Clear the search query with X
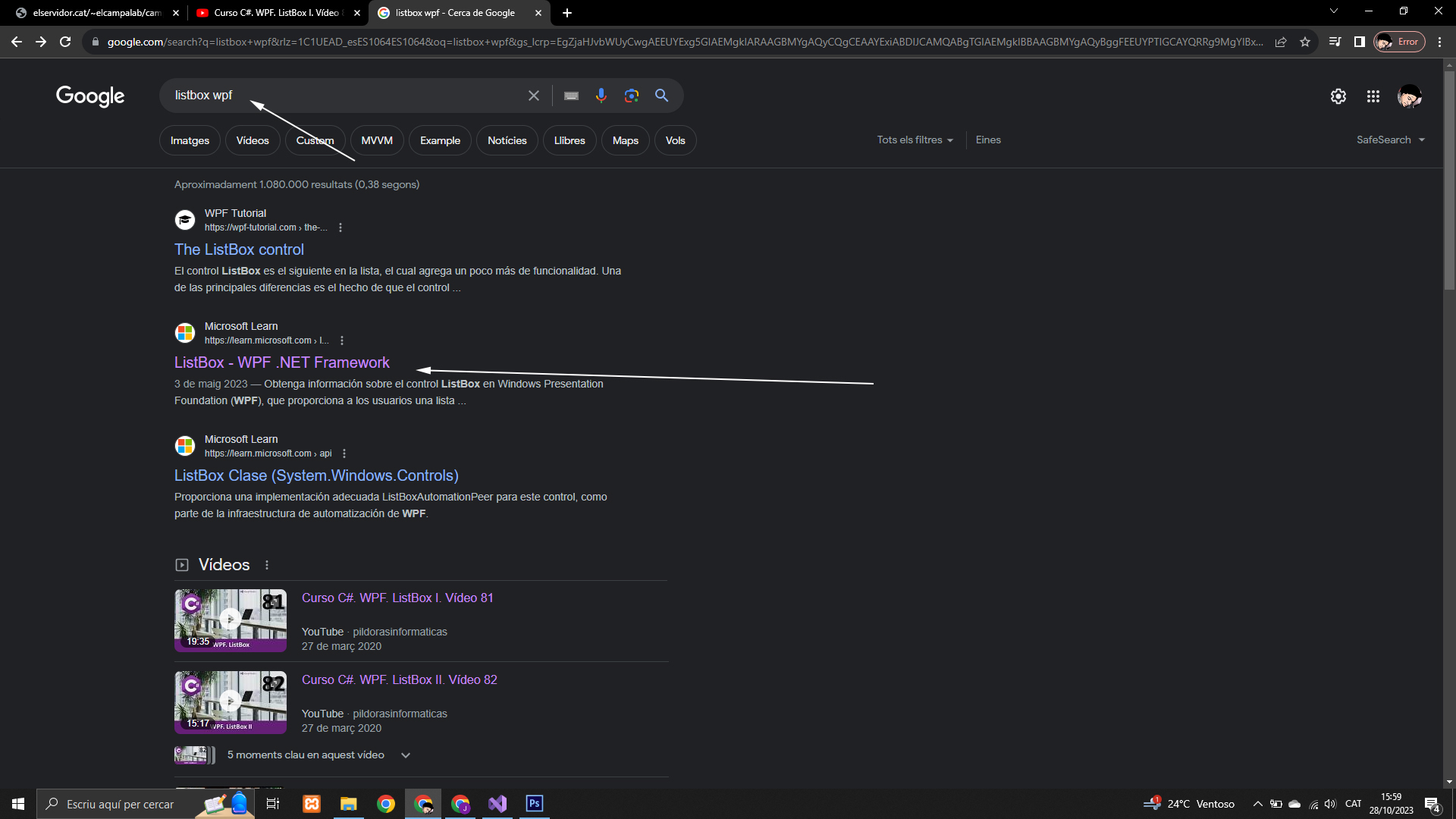The height and width of the screenshot is (819, 1456). point(534,96)
